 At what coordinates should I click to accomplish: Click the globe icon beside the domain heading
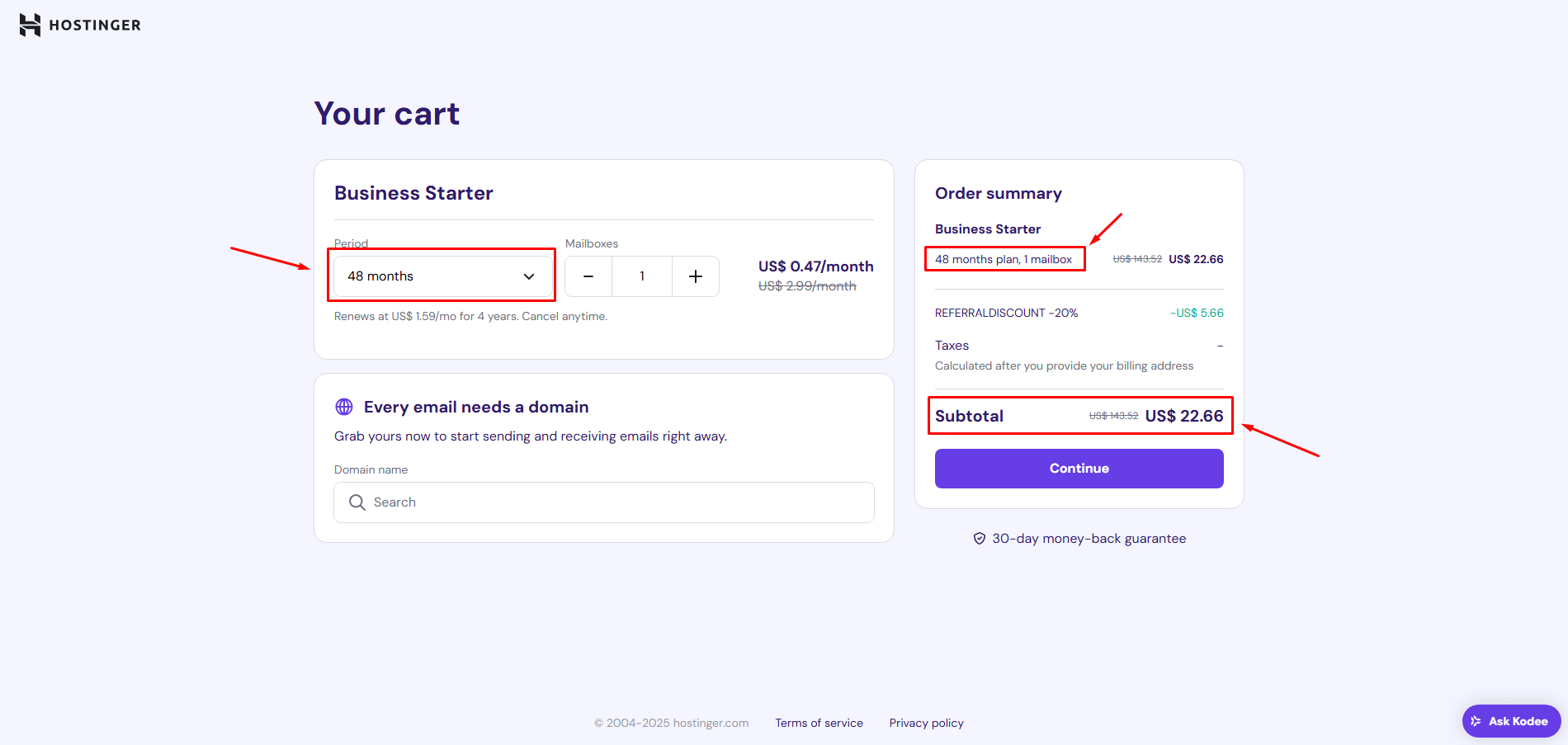point(344,407)
